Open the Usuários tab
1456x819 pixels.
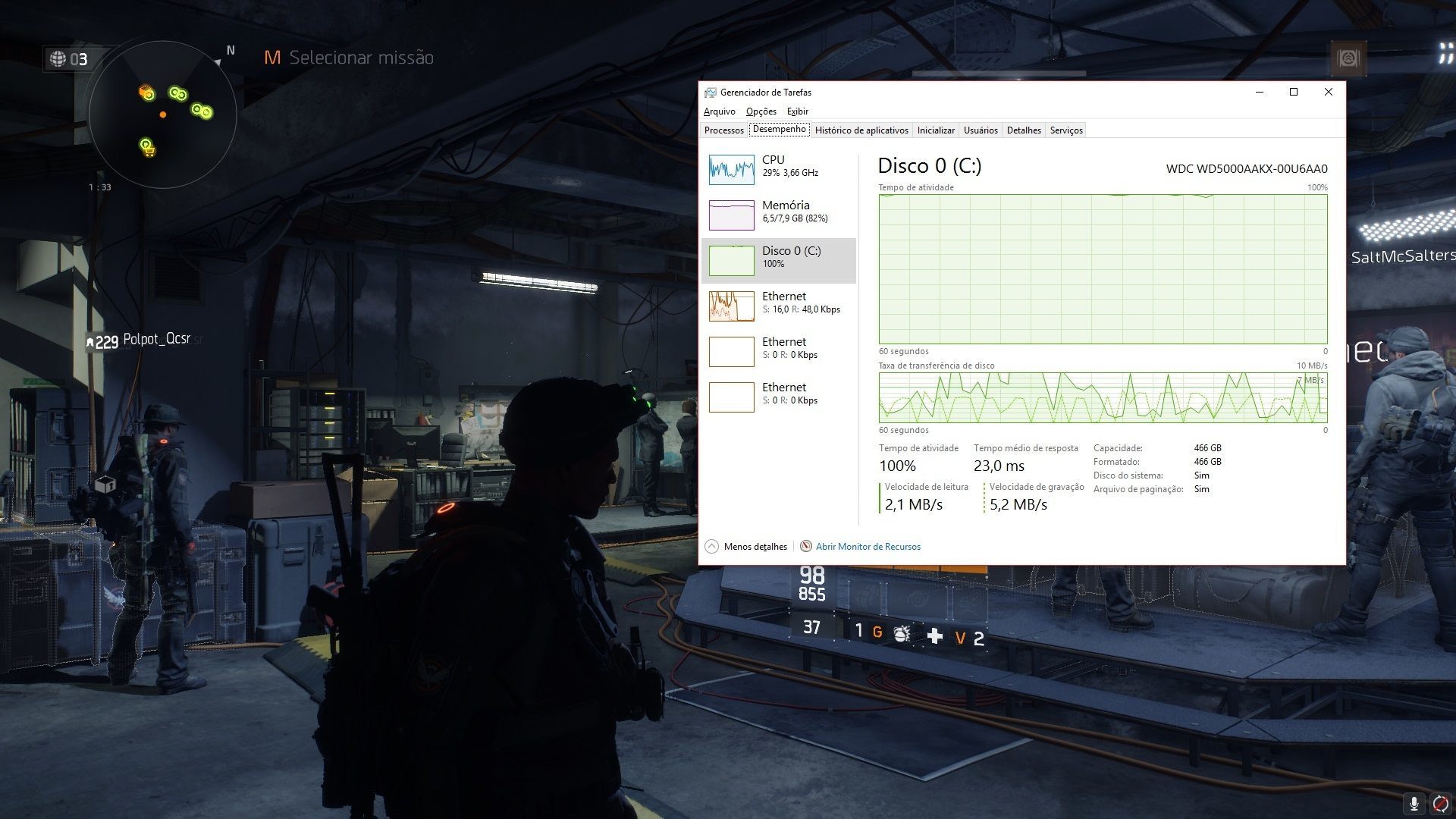(981, 130)
